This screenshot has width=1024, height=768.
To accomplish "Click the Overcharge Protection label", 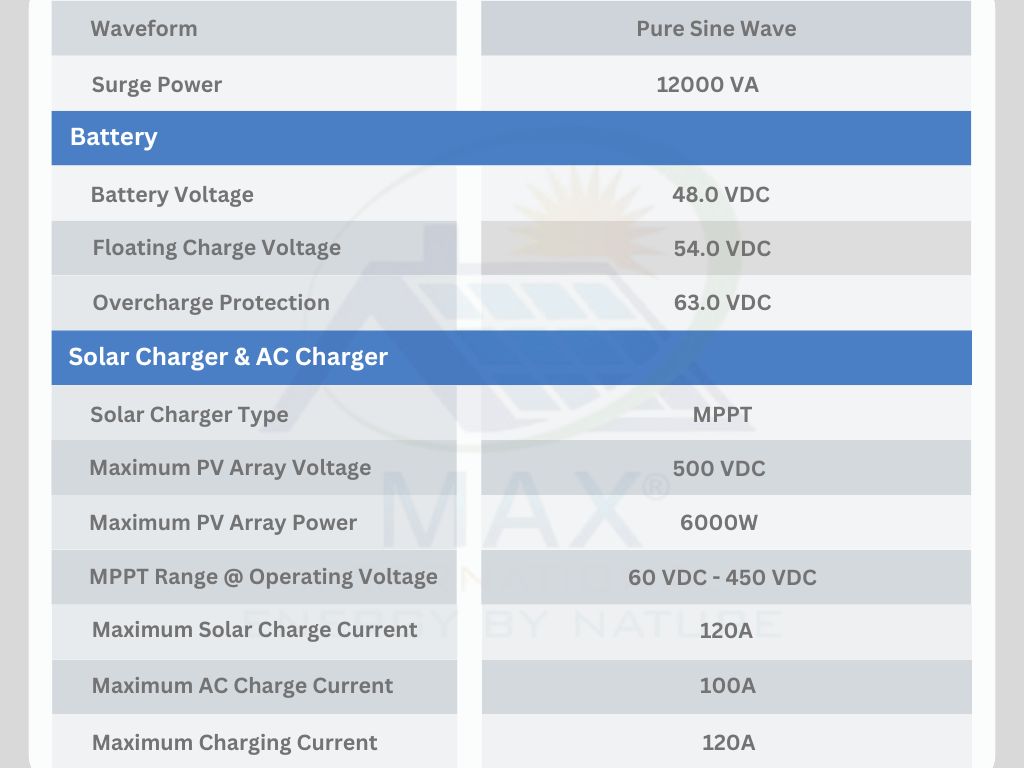I will click(211, 302).
